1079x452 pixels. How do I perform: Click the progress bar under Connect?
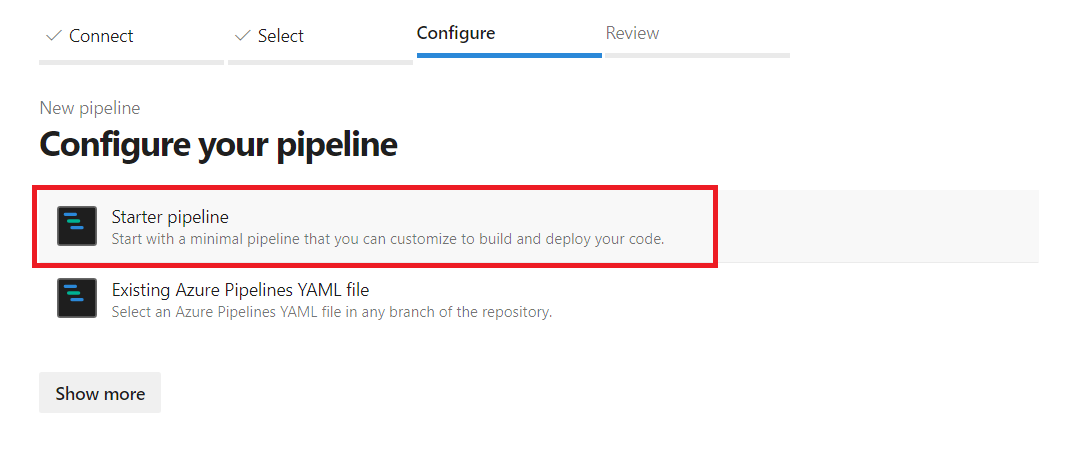point(131,62)
